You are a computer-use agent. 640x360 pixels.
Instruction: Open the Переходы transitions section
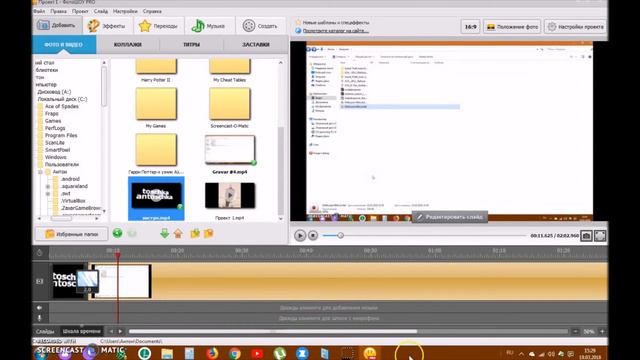coord(158,26)
